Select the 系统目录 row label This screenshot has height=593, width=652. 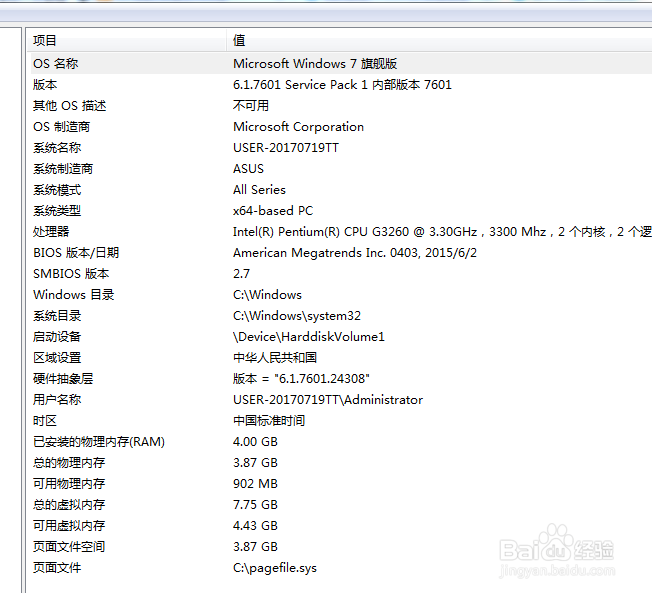[57, 316]
